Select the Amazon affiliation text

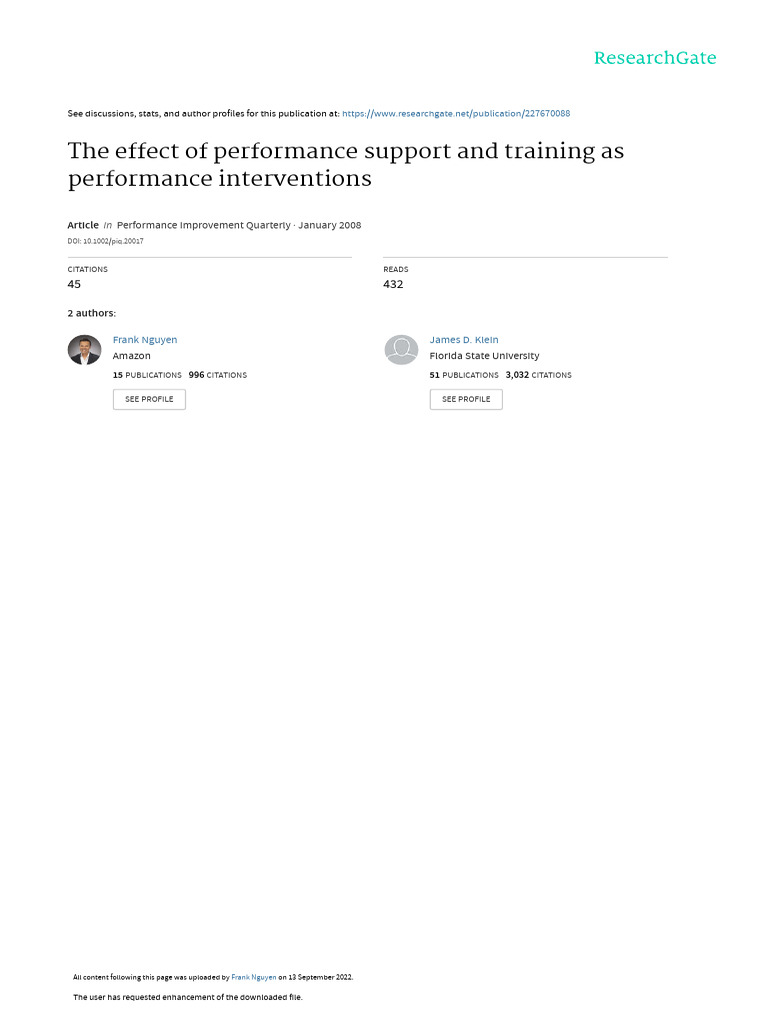pos(132,356)
